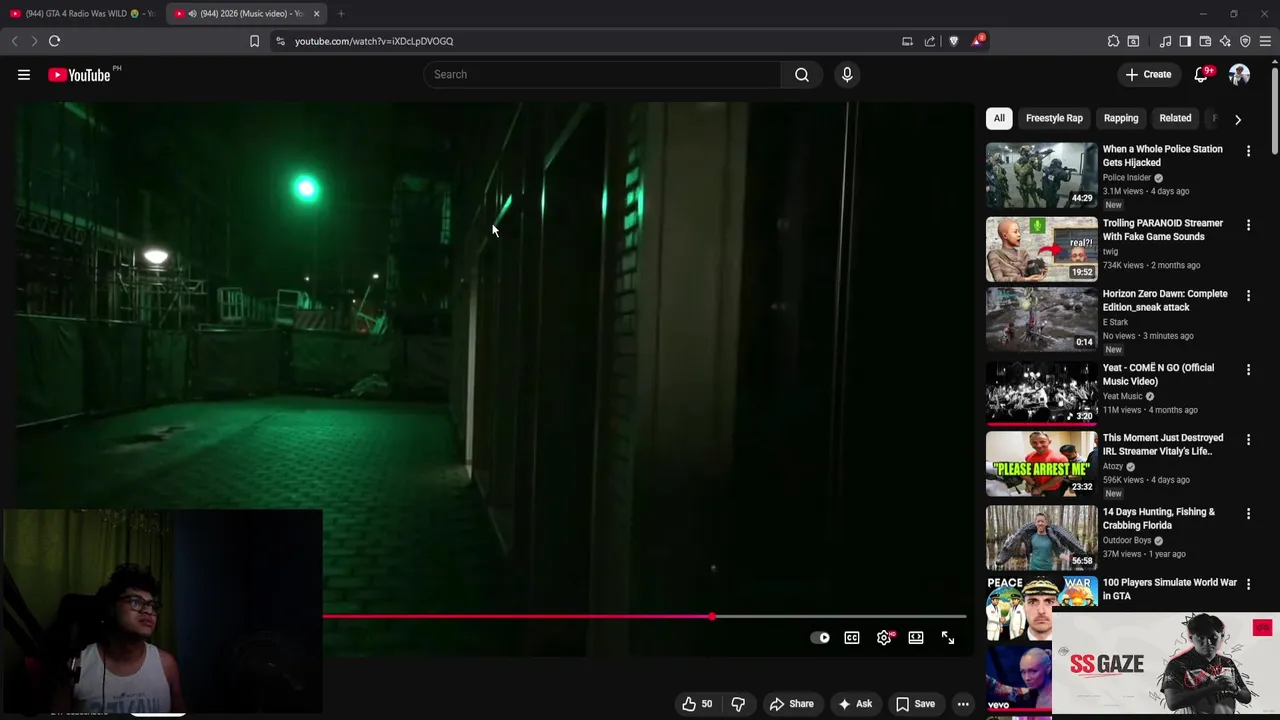Select the Rapping filter chip

[1121, 118]
